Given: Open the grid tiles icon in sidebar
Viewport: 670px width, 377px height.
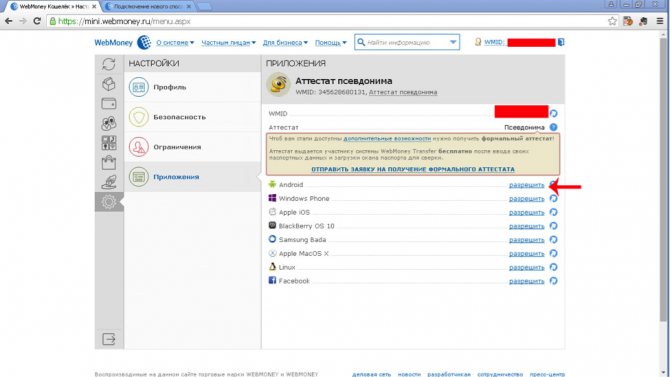Looking at the screenshot, I should 109,143.
